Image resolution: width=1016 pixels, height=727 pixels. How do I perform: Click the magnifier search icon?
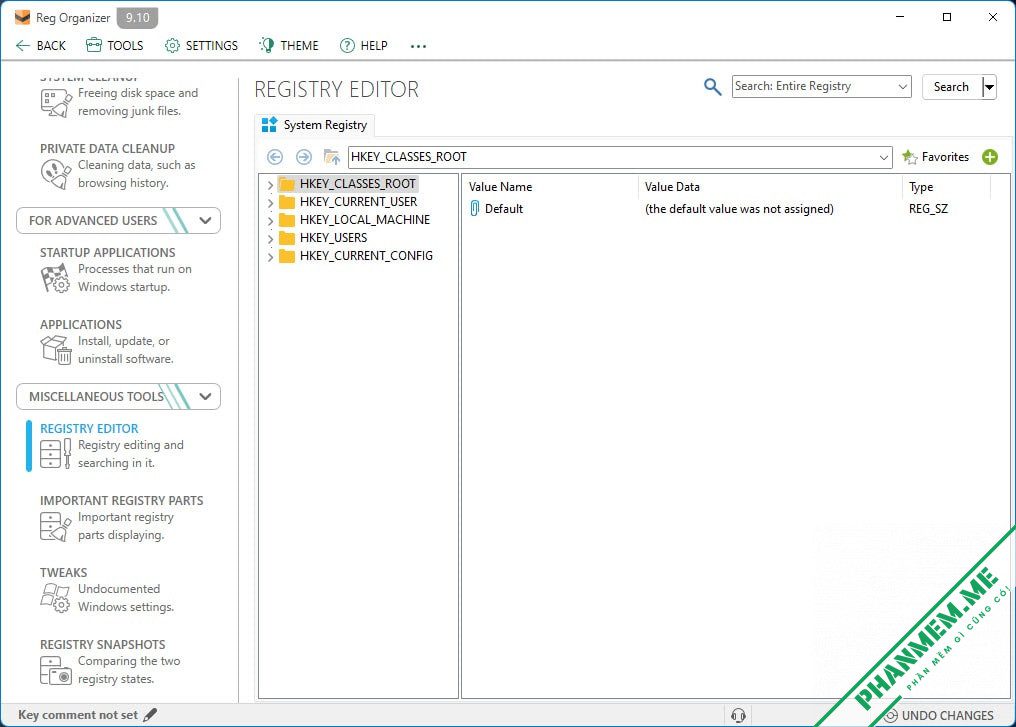click(712, 86)
